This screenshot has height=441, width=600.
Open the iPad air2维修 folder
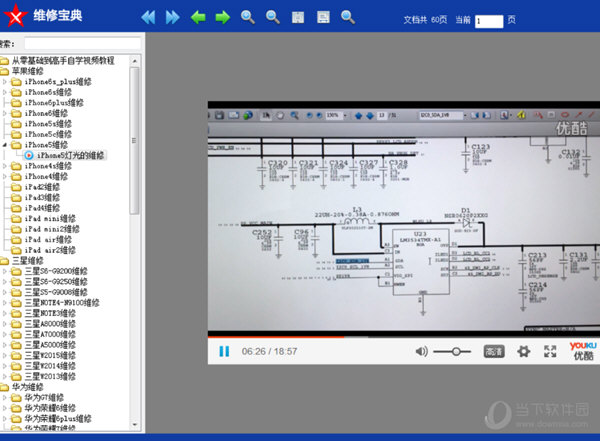click(x=50, y=250)
